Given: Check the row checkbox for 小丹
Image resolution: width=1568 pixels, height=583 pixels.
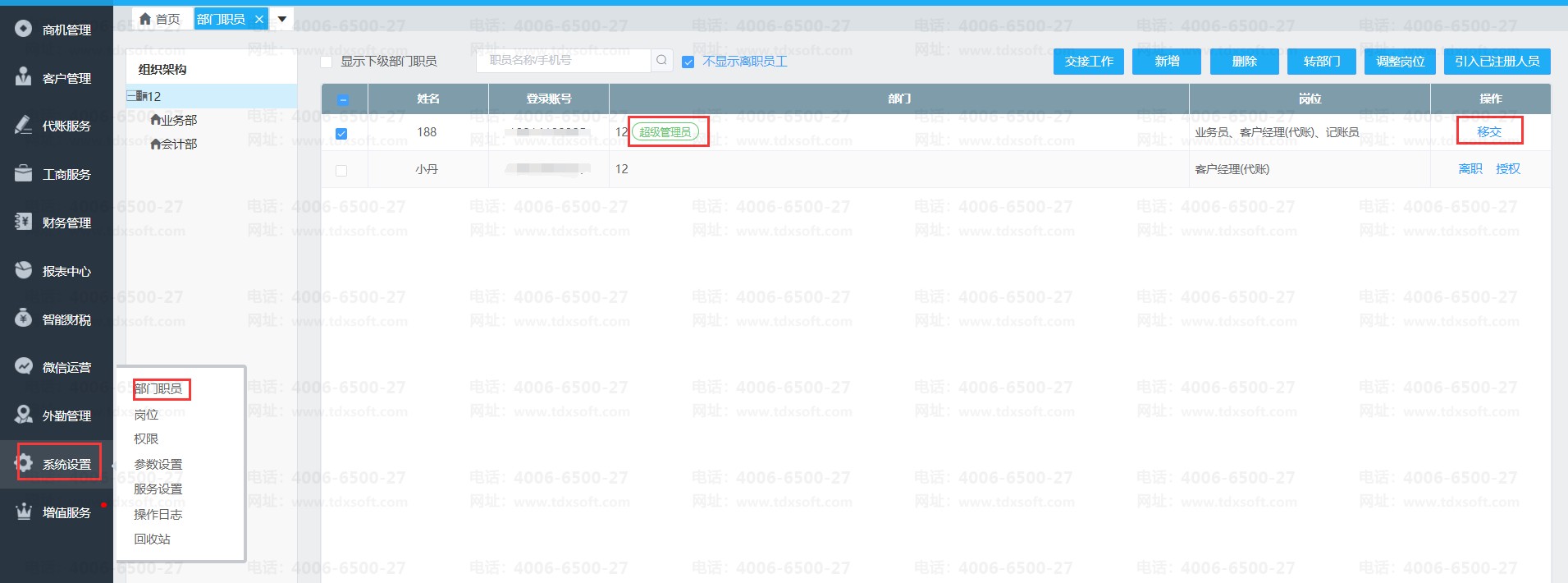Looking at the screenshot, I should pyautogui.click(x=341, y=171).
